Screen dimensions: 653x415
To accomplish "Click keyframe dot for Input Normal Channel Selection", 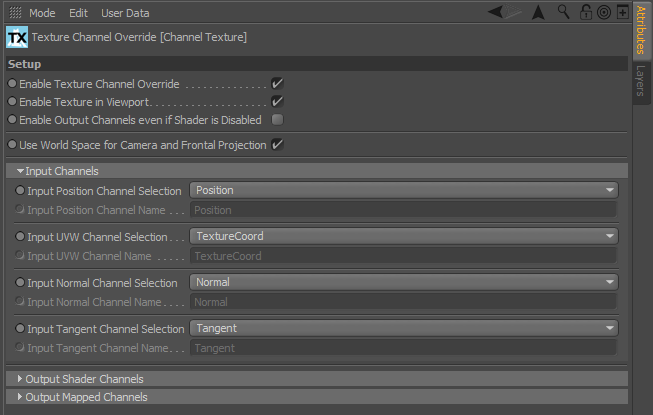I will [x=20, y=282].
